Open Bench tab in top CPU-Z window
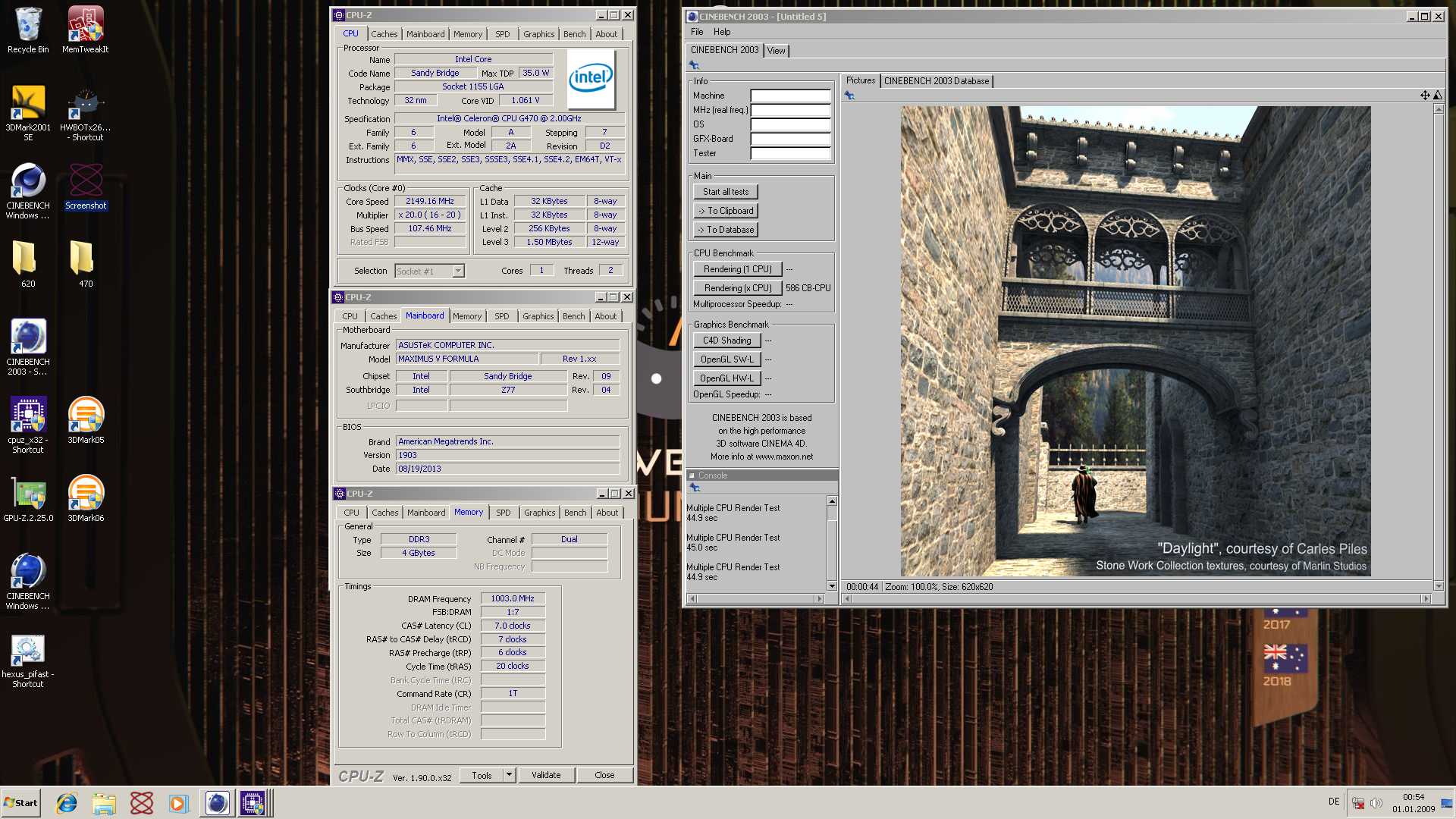 [574, 34]
